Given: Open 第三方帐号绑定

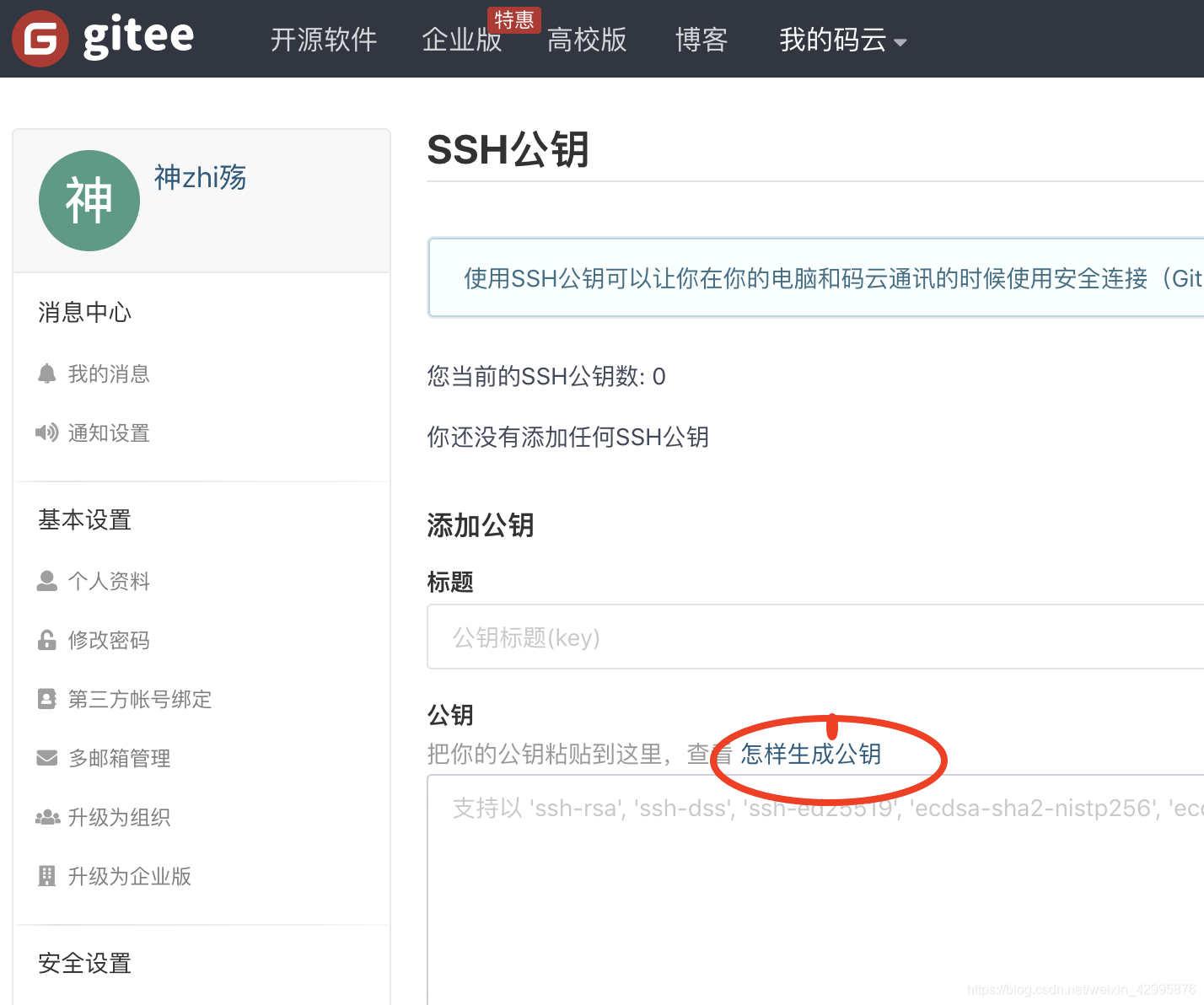Looking at the screenshot, I should click(140, 699).
